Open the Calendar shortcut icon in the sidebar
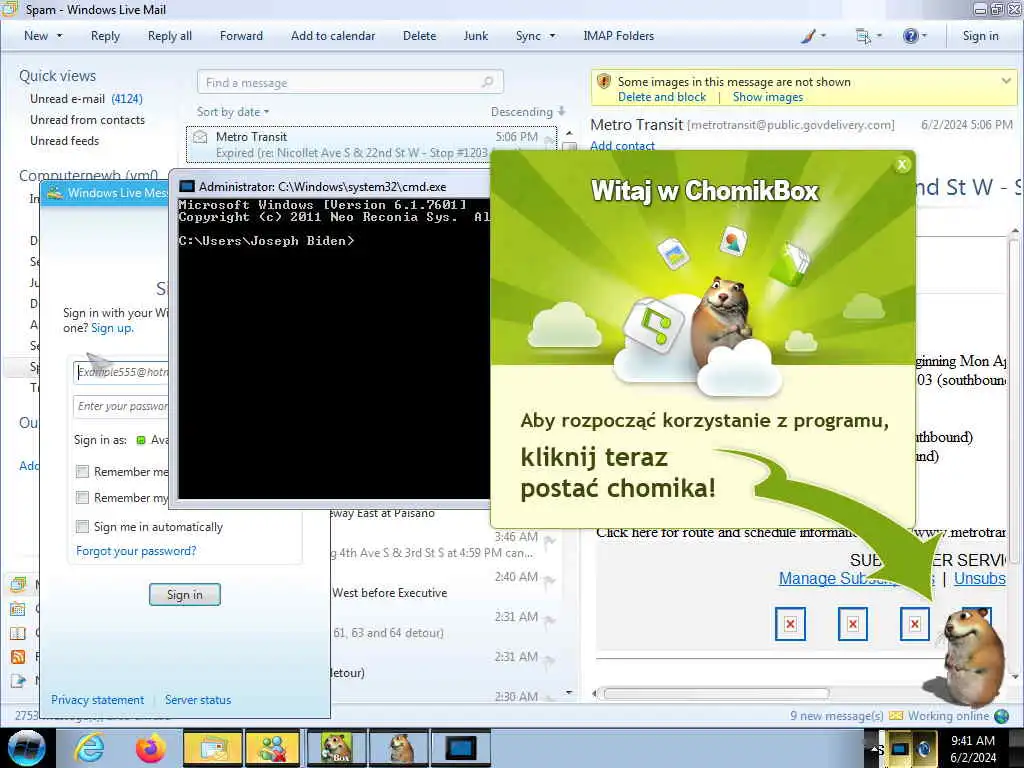The image size is (1024, 768). point(18,609)
